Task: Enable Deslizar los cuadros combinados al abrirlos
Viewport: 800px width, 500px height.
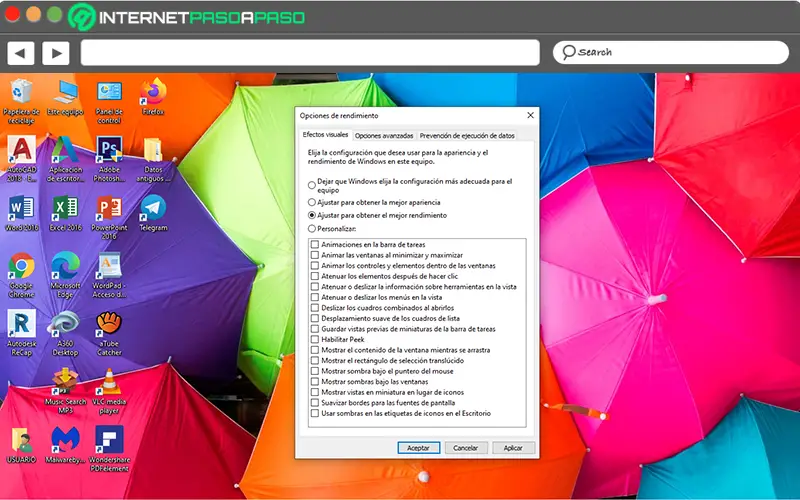Action: pos(315,308)
